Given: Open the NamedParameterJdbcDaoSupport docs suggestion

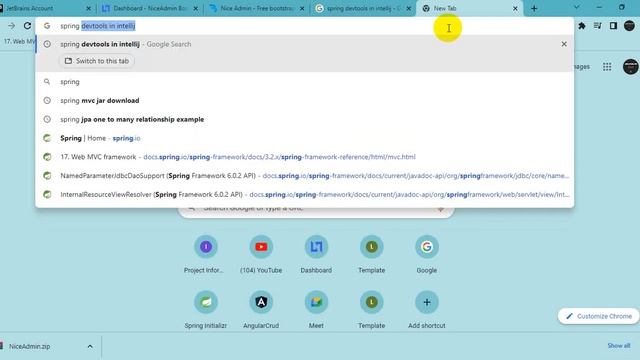Looking at the screenshot, I should click(304, 176).
